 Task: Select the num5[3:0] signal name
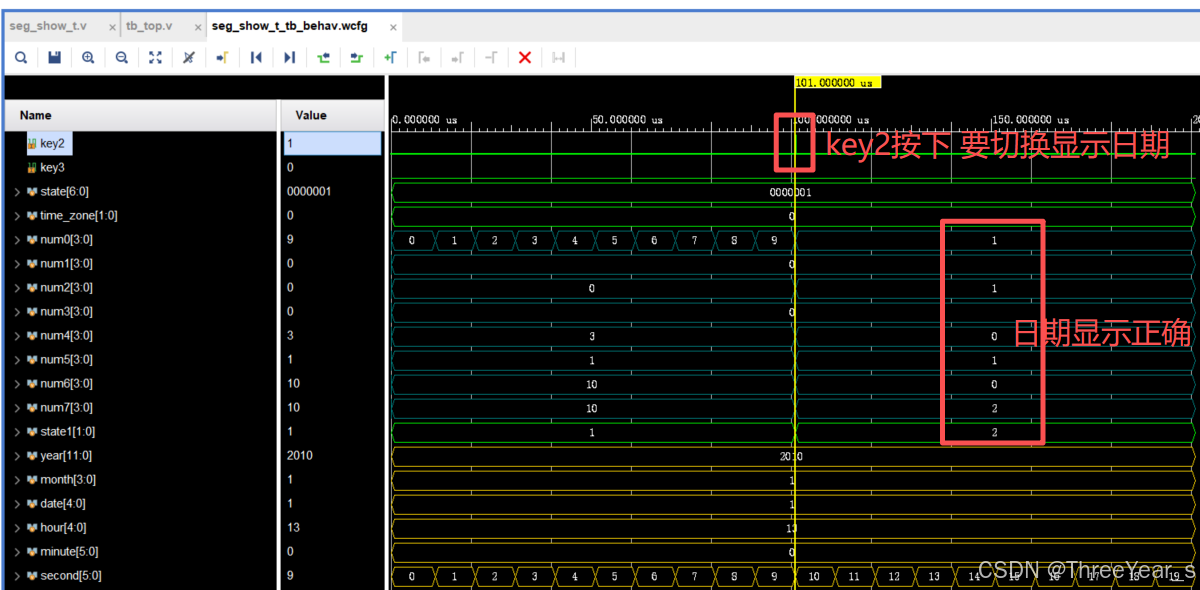pyautogui.click(x=67, y=359)
